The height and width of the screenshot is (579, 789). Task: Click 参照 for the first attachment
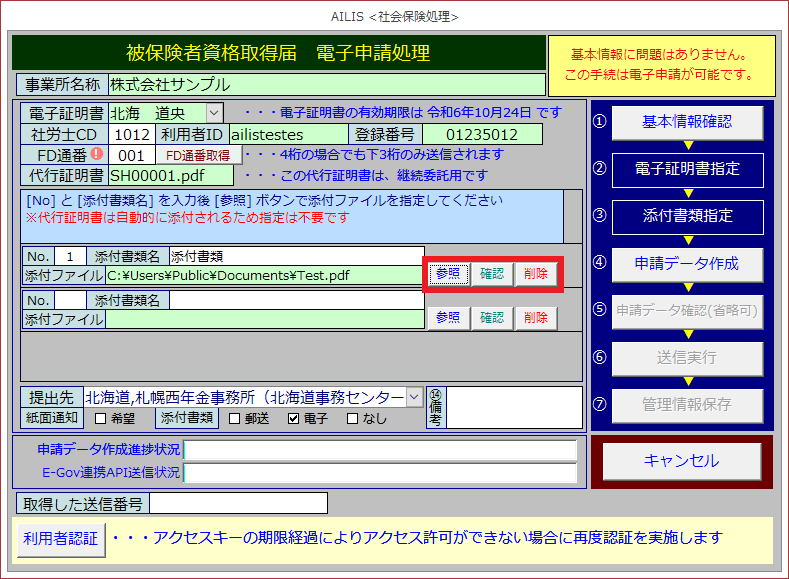coord(448,274)
